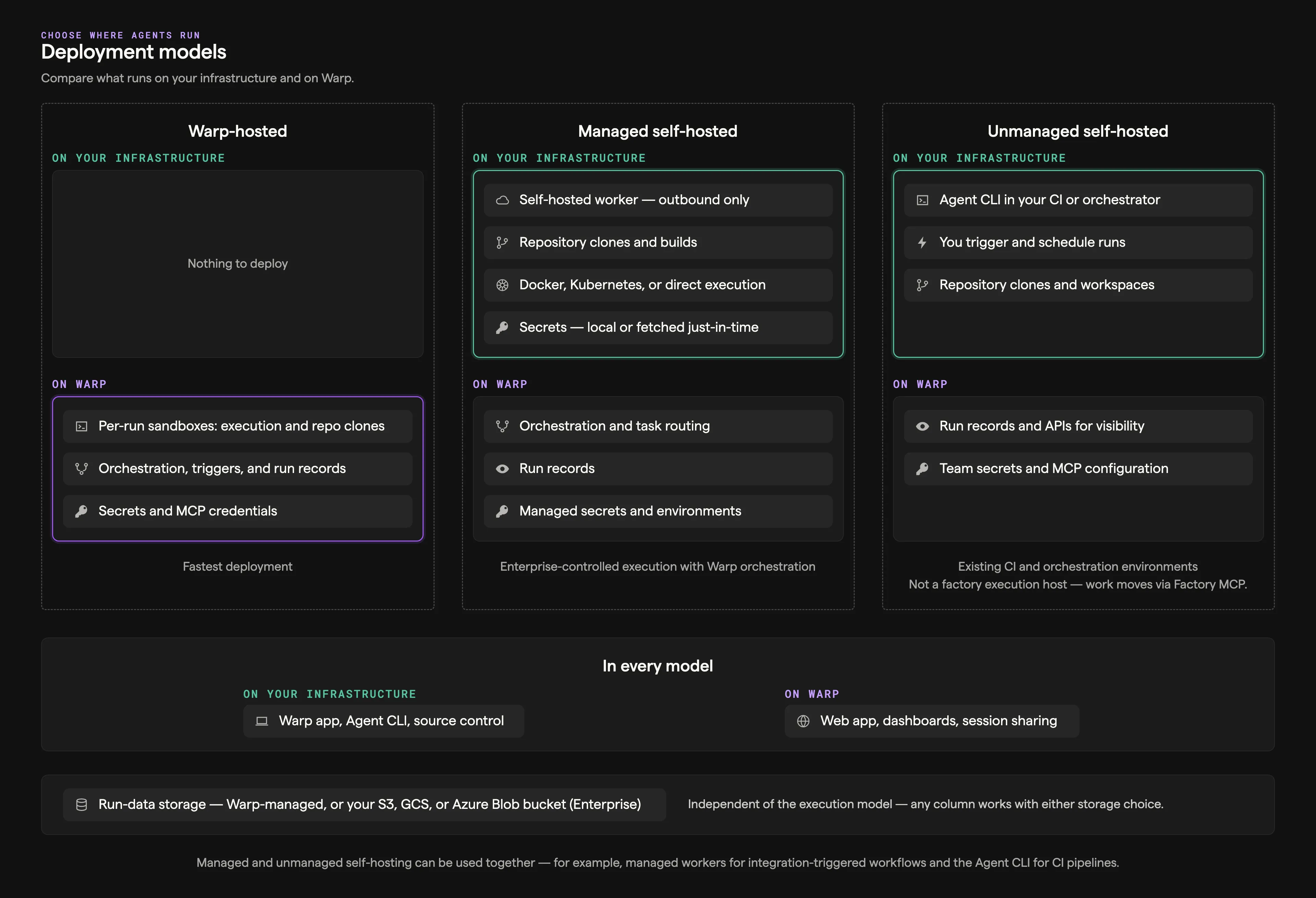Click Team secrets and MCP configuration text

coord(1054,469)
